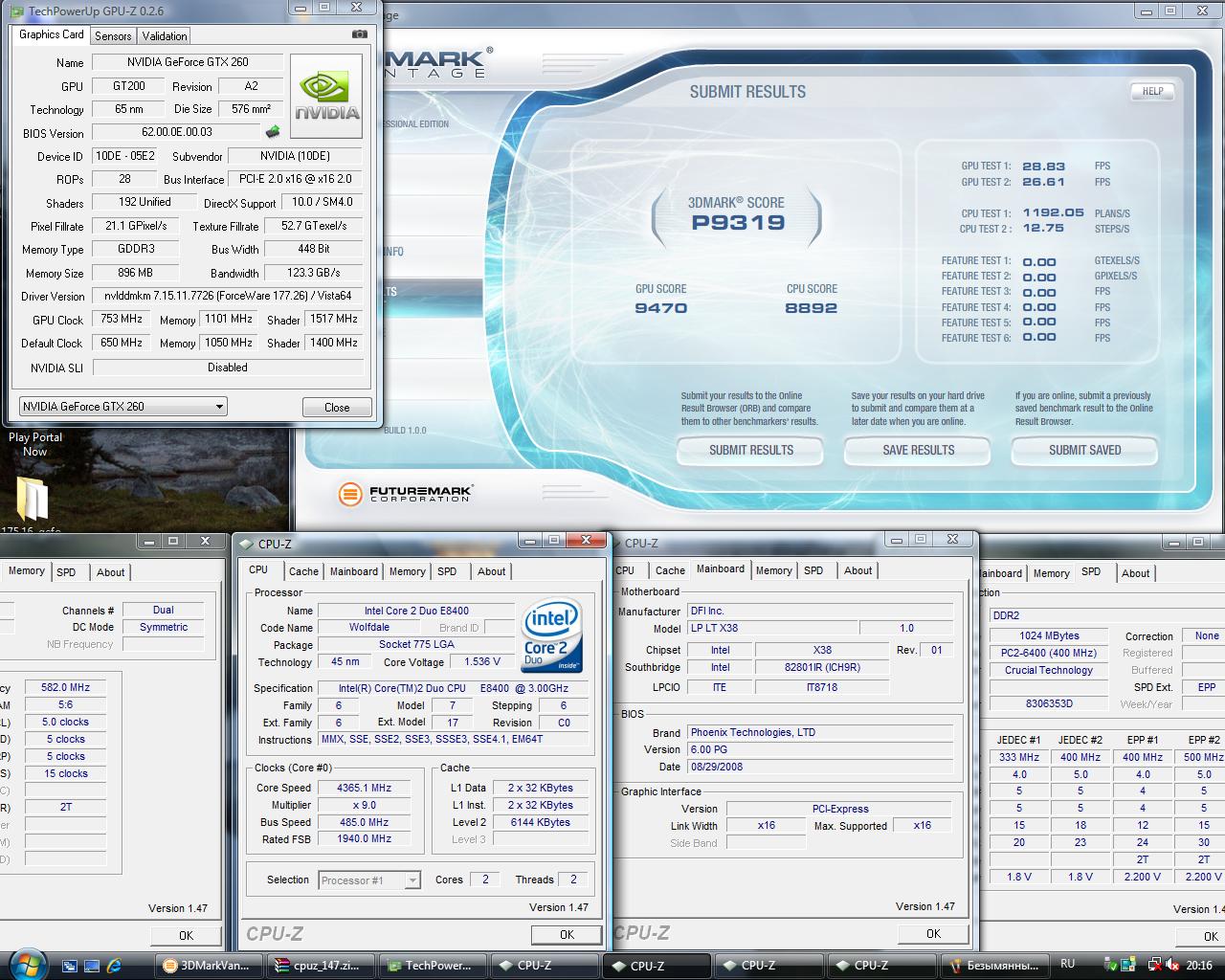Click the RU language indicator

click(1067, 964)
